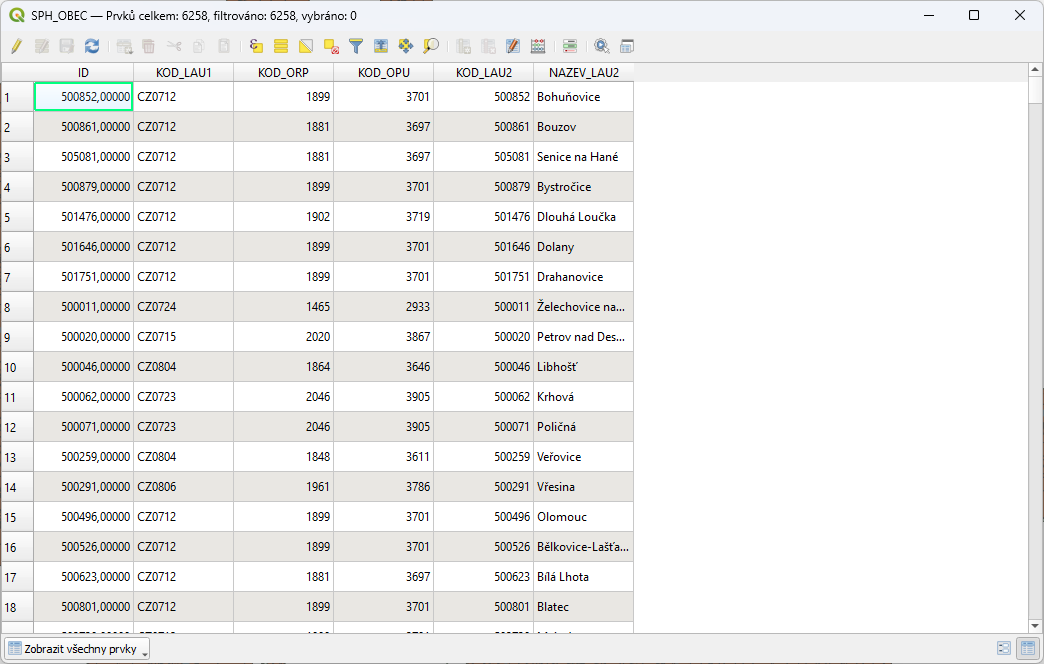Invert the feature selection
Viewport: 1044px width, 664px height.
(306, 46)
